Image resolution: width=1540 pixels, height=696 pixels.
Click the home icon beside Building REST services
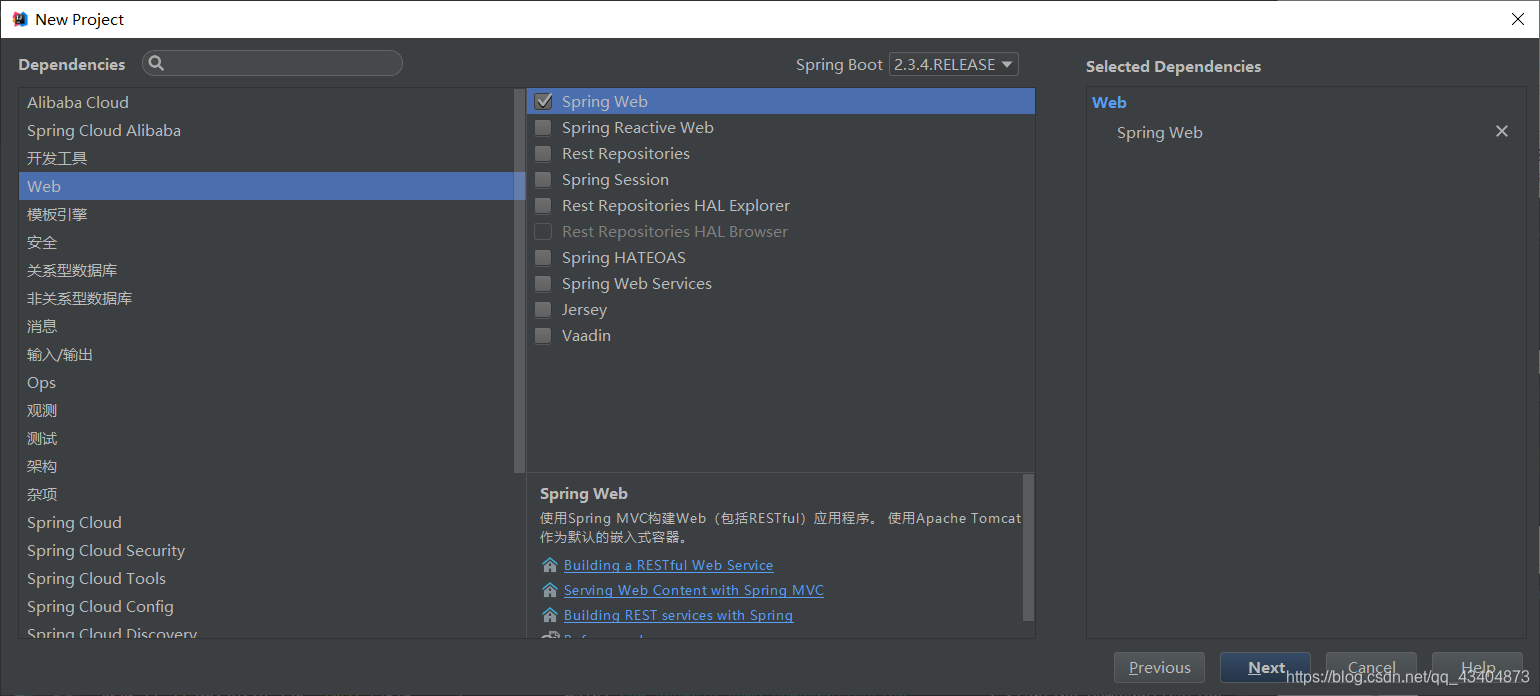549,615
